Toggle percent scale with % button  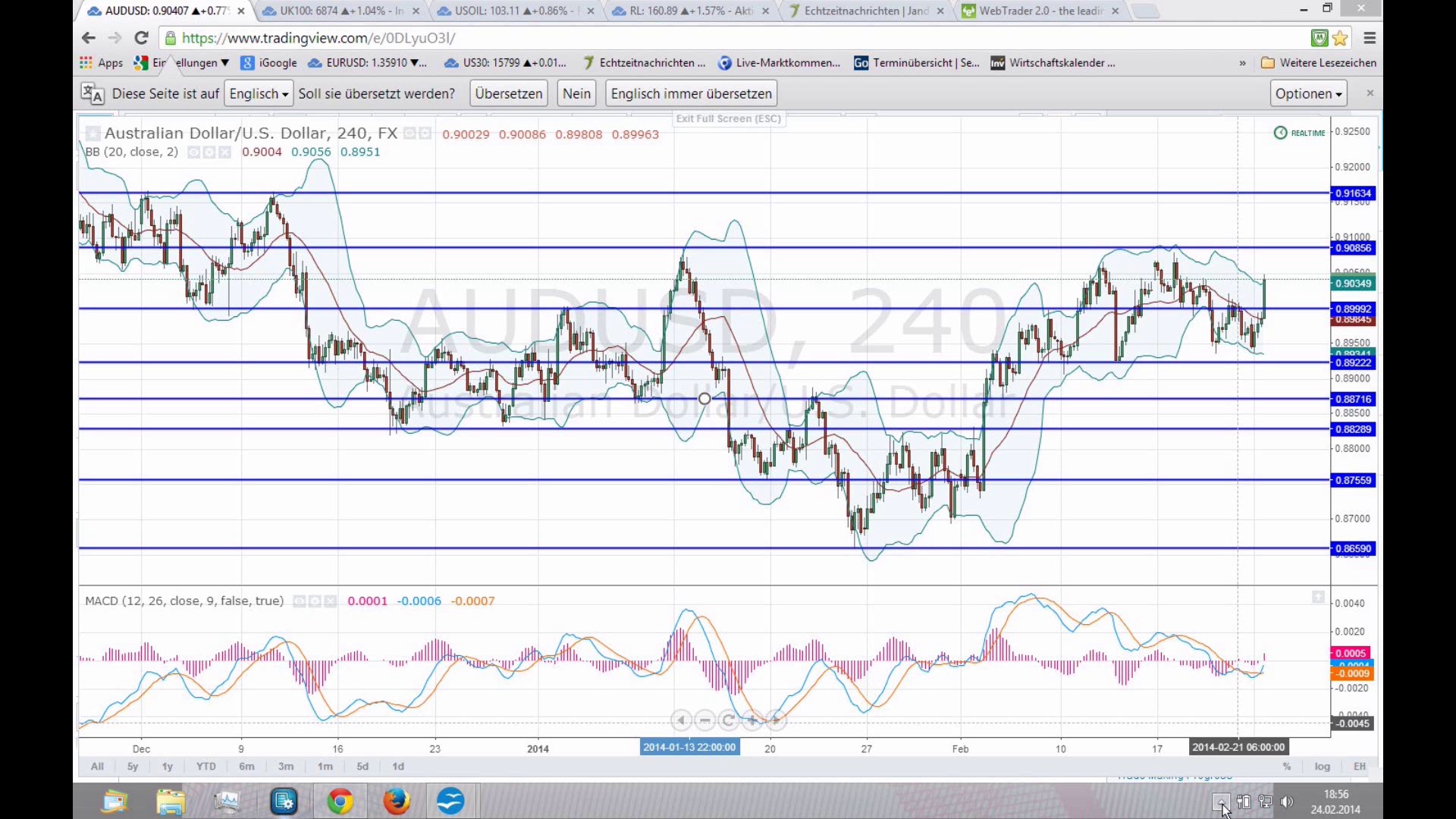(x=1287, y=767)
